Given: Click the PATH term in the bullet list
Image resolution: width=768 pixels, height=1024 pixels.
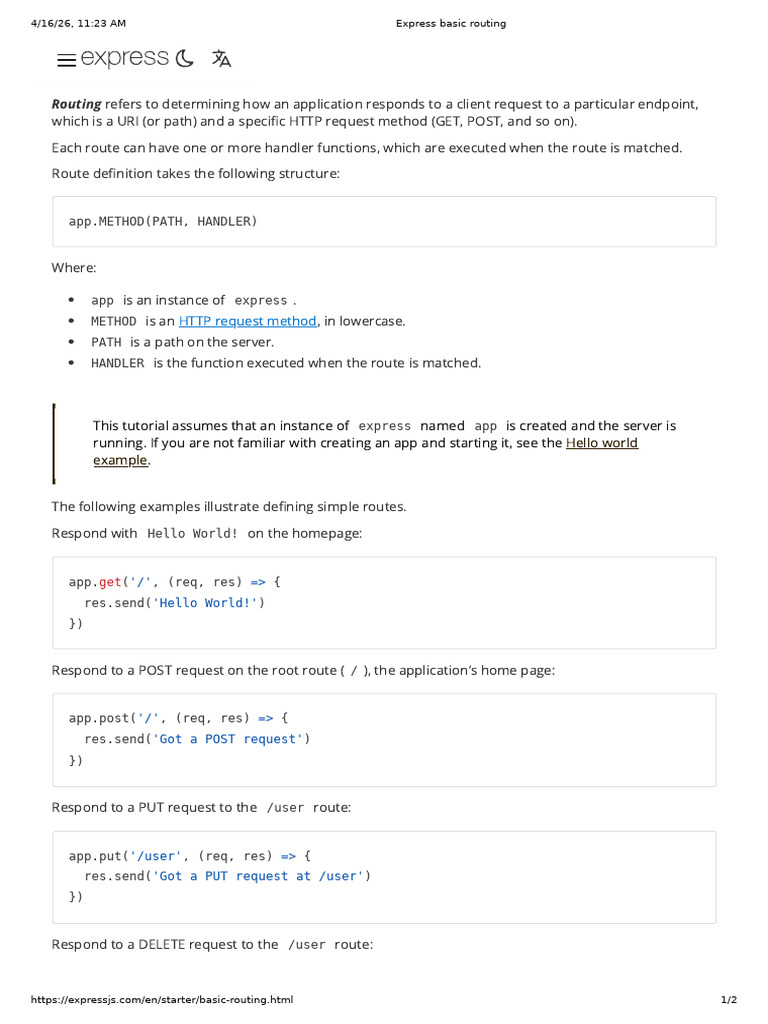Looking at the screenshot, I should tap(106, 342).
